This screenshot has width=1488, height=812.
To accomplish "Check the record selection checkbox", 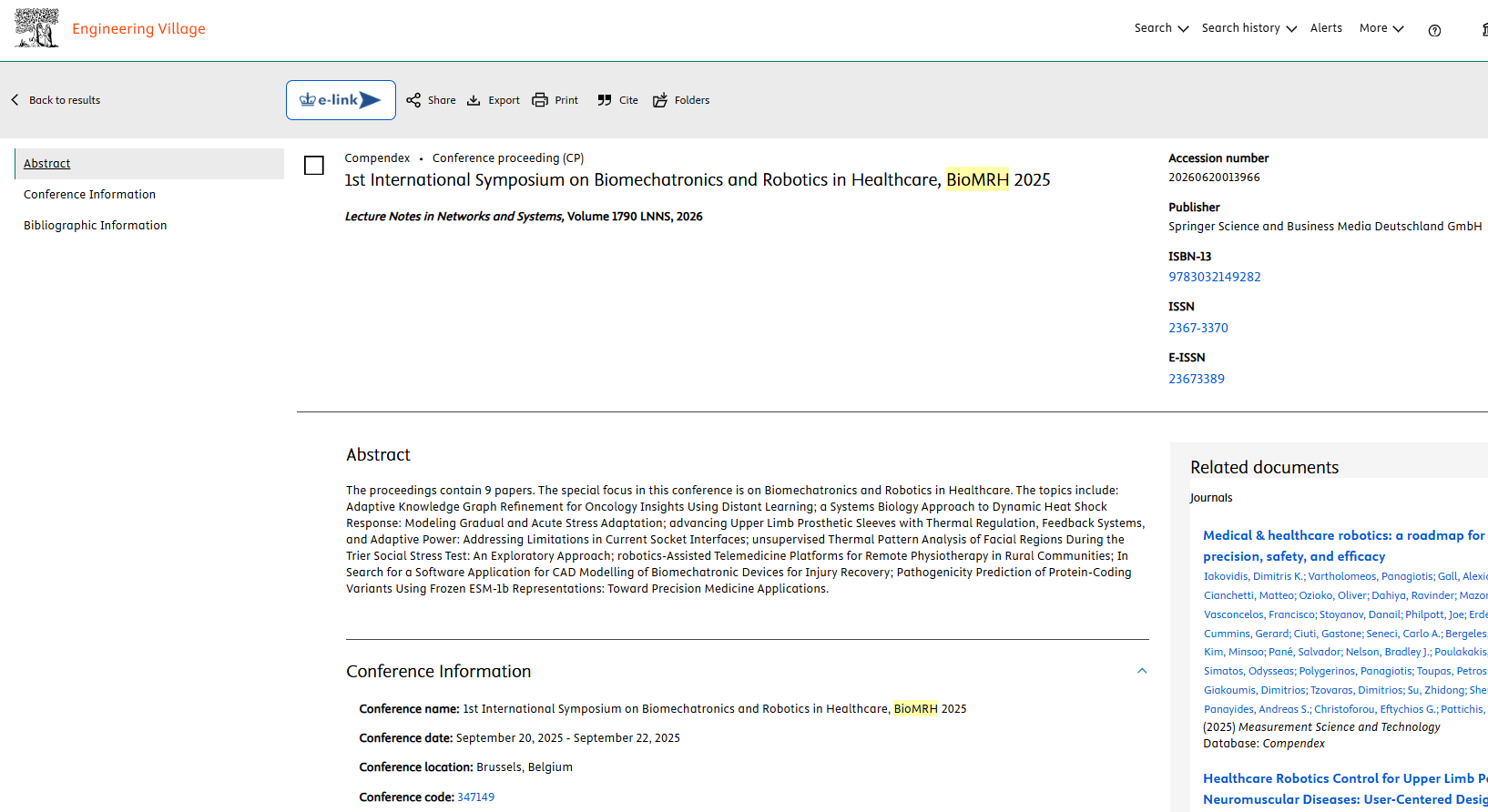I will [314, 165].
